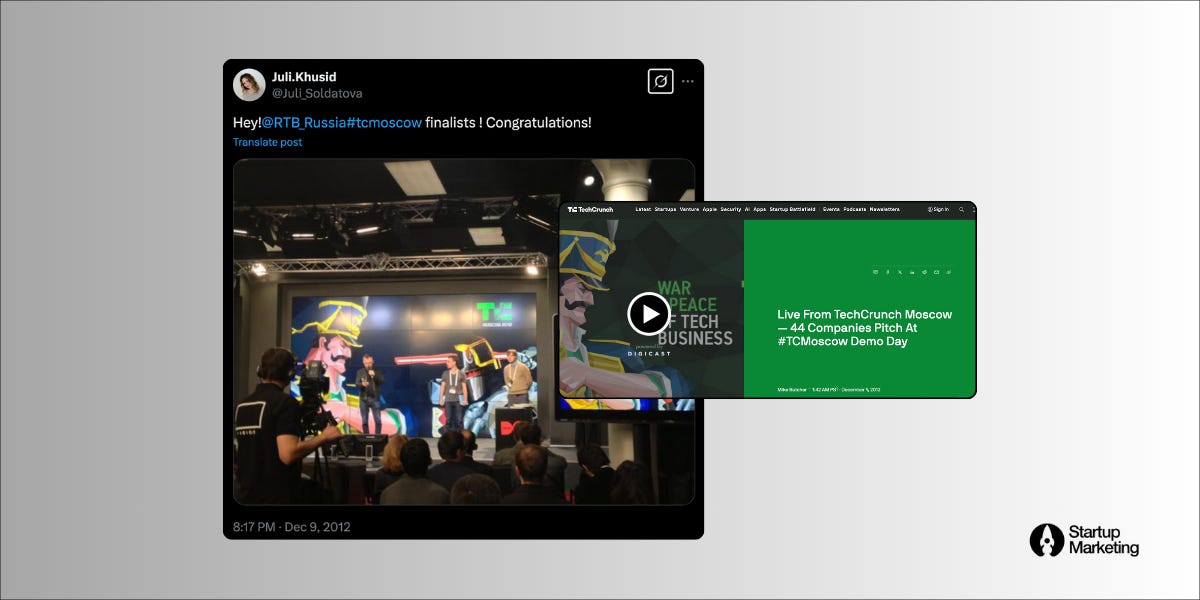Viewport: 1200px width, 600px height.
Task: Click the TechCrunch search magnifier icon
Action: [x=962, y=209]
